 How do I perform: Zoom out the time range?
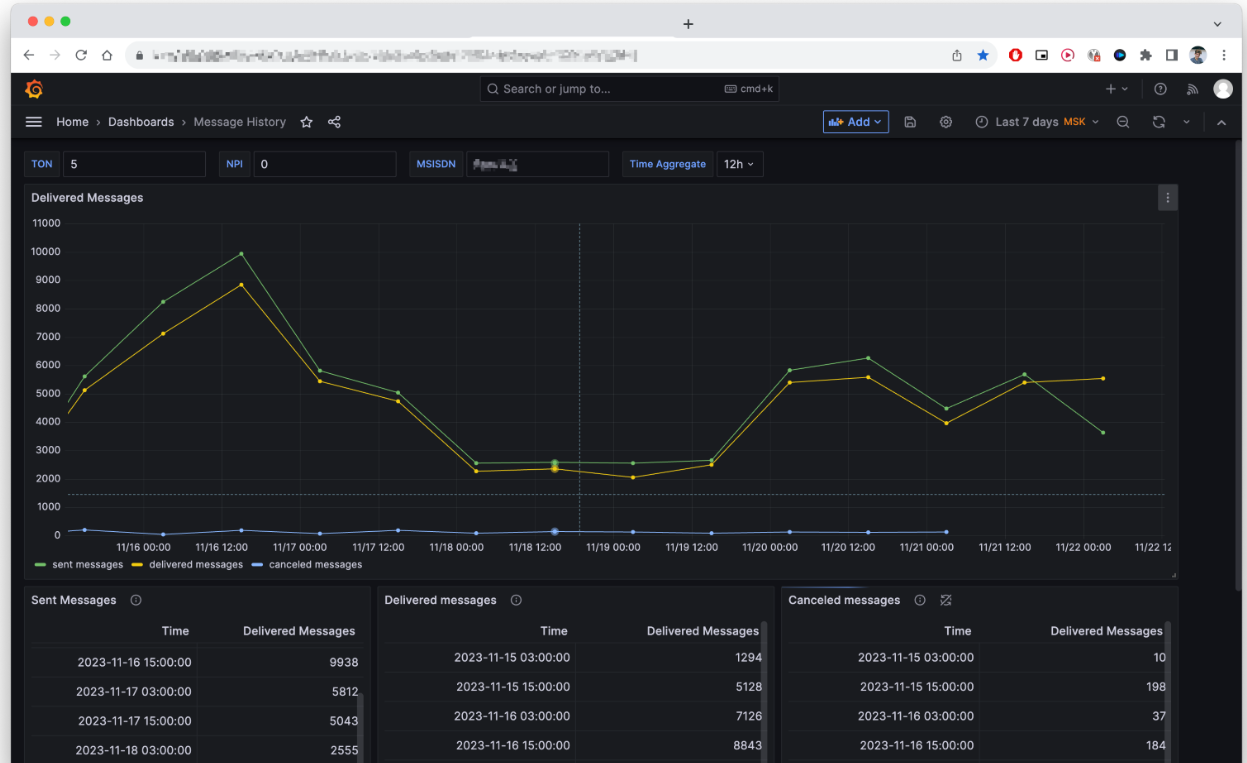click(x=1123, y=122)
